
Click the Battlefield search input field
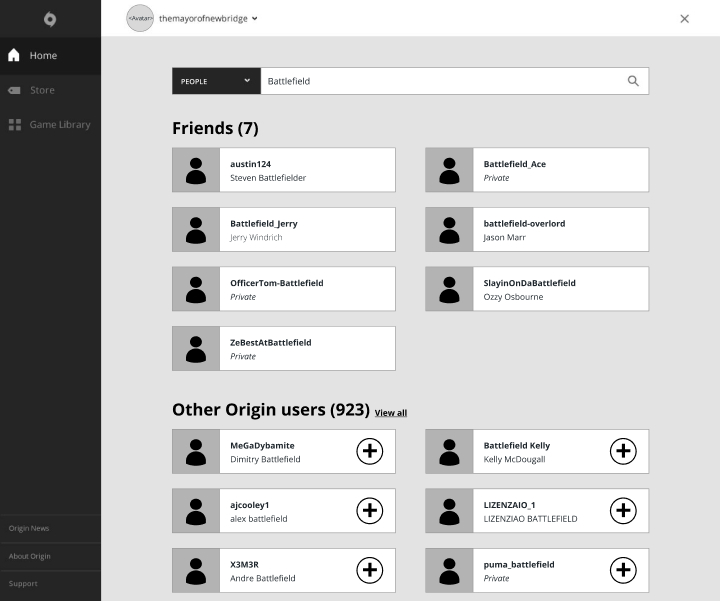[x=440, y=81]
